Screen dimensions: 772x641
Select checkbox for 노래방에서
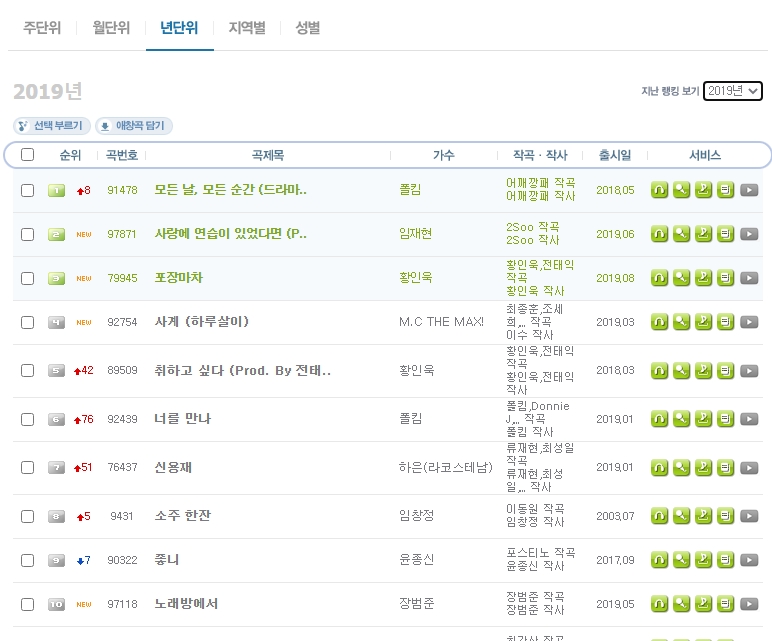[28, 604]
